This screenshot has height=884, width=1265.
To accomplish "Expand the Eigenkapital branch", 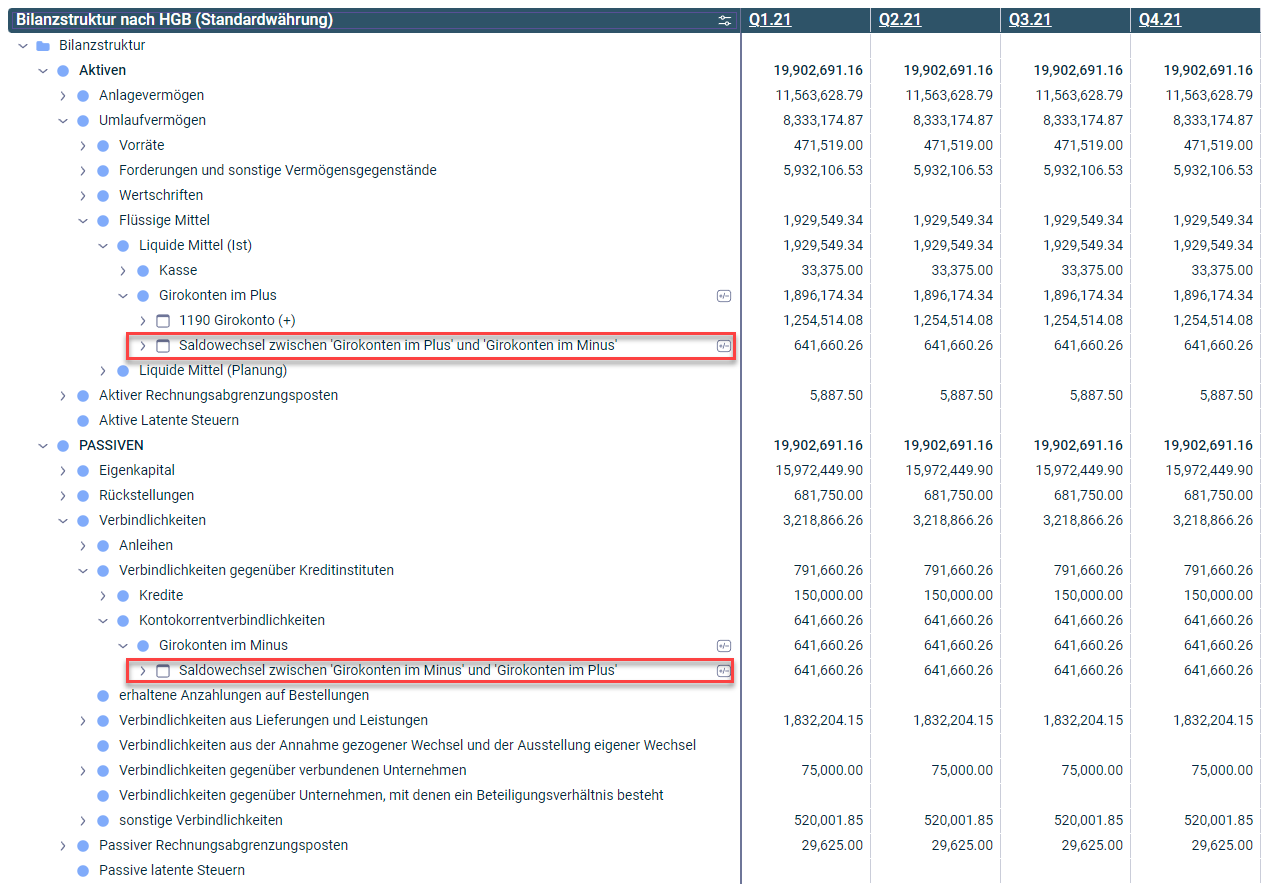I will (63, 470).
